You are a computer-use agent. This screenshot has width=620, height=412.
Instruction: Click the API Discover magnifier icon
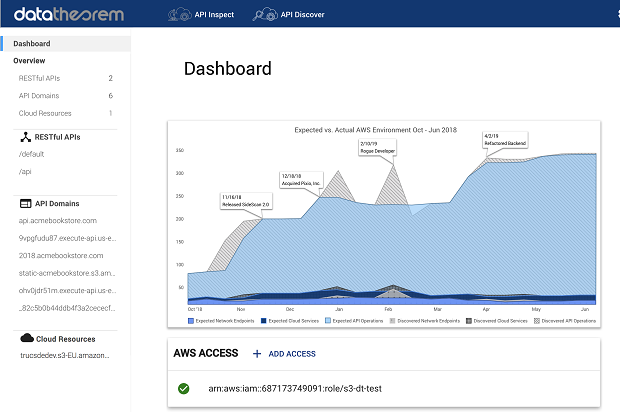(x=264, y=15)
